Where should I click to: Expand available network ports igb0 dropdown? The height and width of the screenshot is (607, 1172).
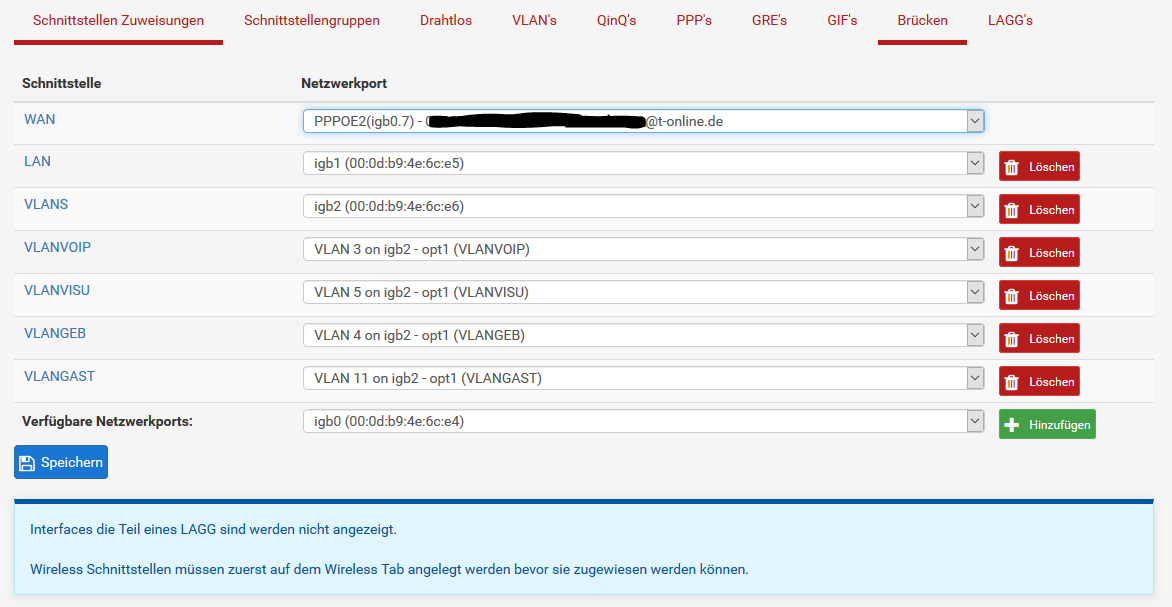(x=643, y=421)
